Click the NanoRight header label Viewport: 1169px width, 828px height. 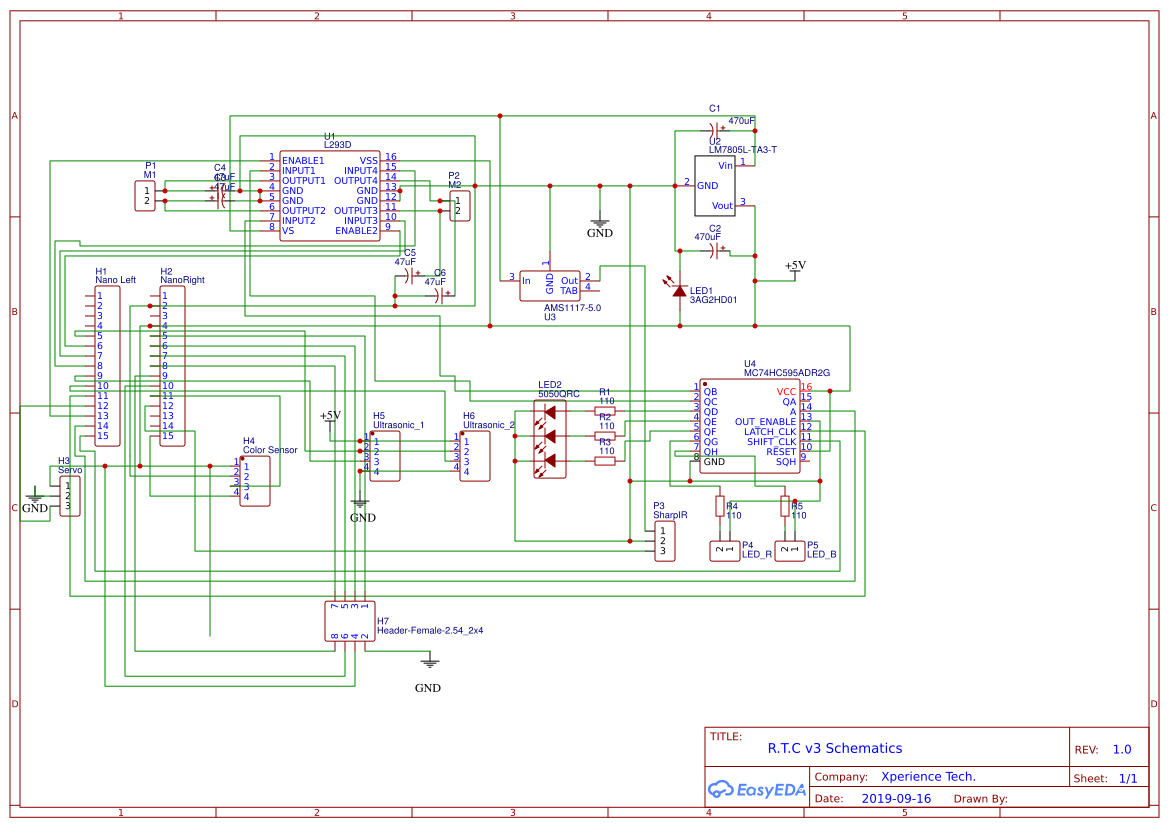coord(182,280)
